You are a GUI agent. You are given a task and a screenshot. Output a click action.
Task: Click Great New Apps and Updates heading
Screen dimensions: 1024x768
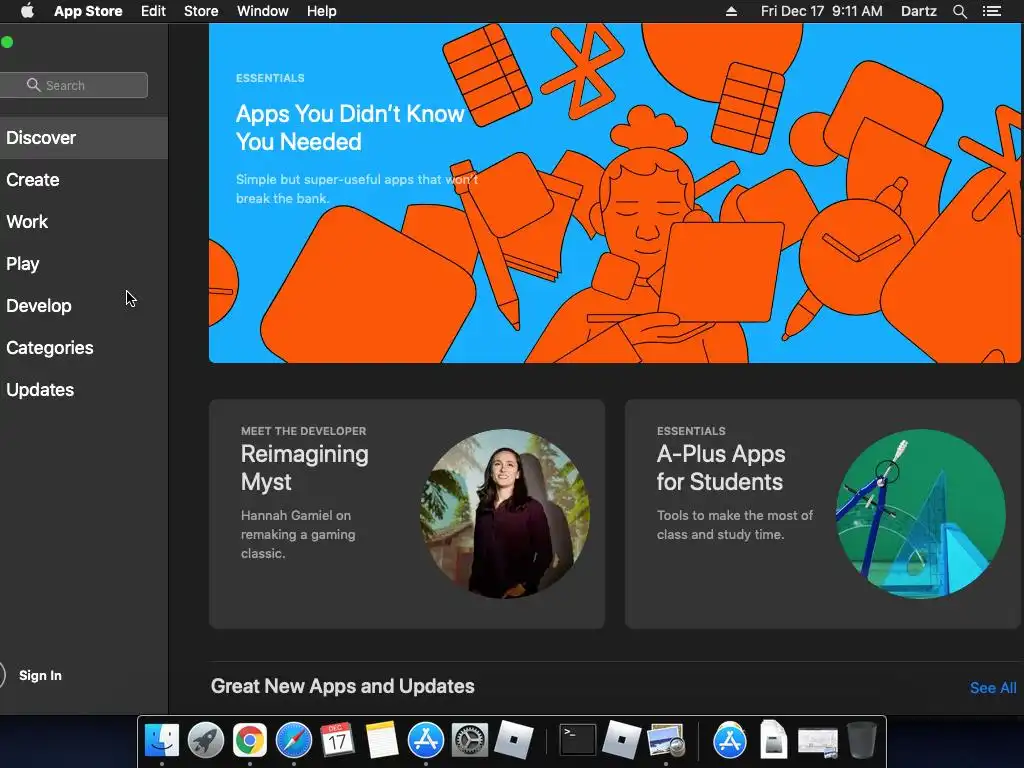(x=343, y=686)
